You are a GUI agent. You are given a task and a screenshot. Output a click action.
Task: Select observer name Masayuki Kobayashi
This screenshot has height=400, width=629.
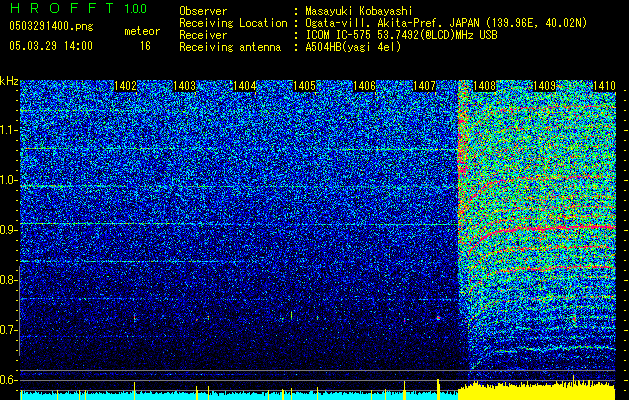click(x=359, y=12)
